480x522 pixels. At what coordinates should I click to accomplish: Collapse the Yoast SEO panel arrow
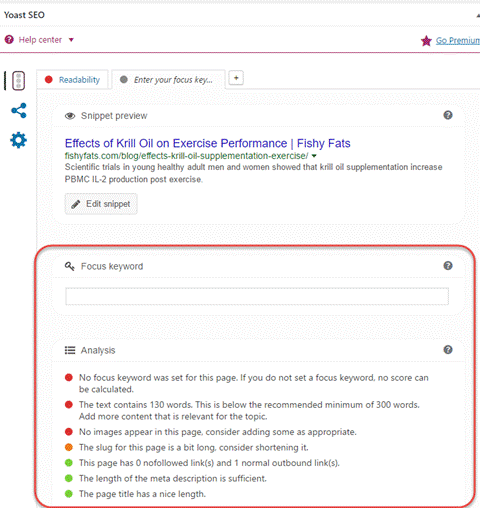click(478, 15)
